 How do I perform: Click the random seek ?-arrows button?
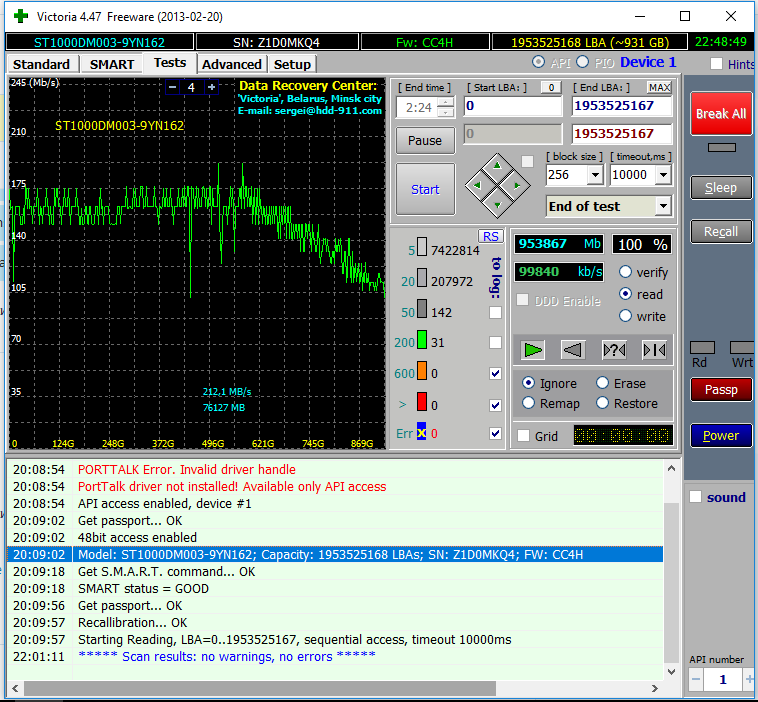tap(614, 350)
